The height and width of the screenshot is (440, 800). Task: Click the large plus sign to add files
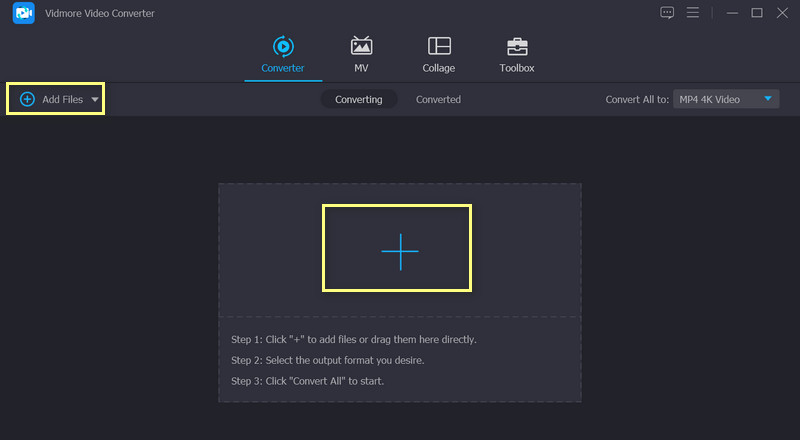coord(399,252)
